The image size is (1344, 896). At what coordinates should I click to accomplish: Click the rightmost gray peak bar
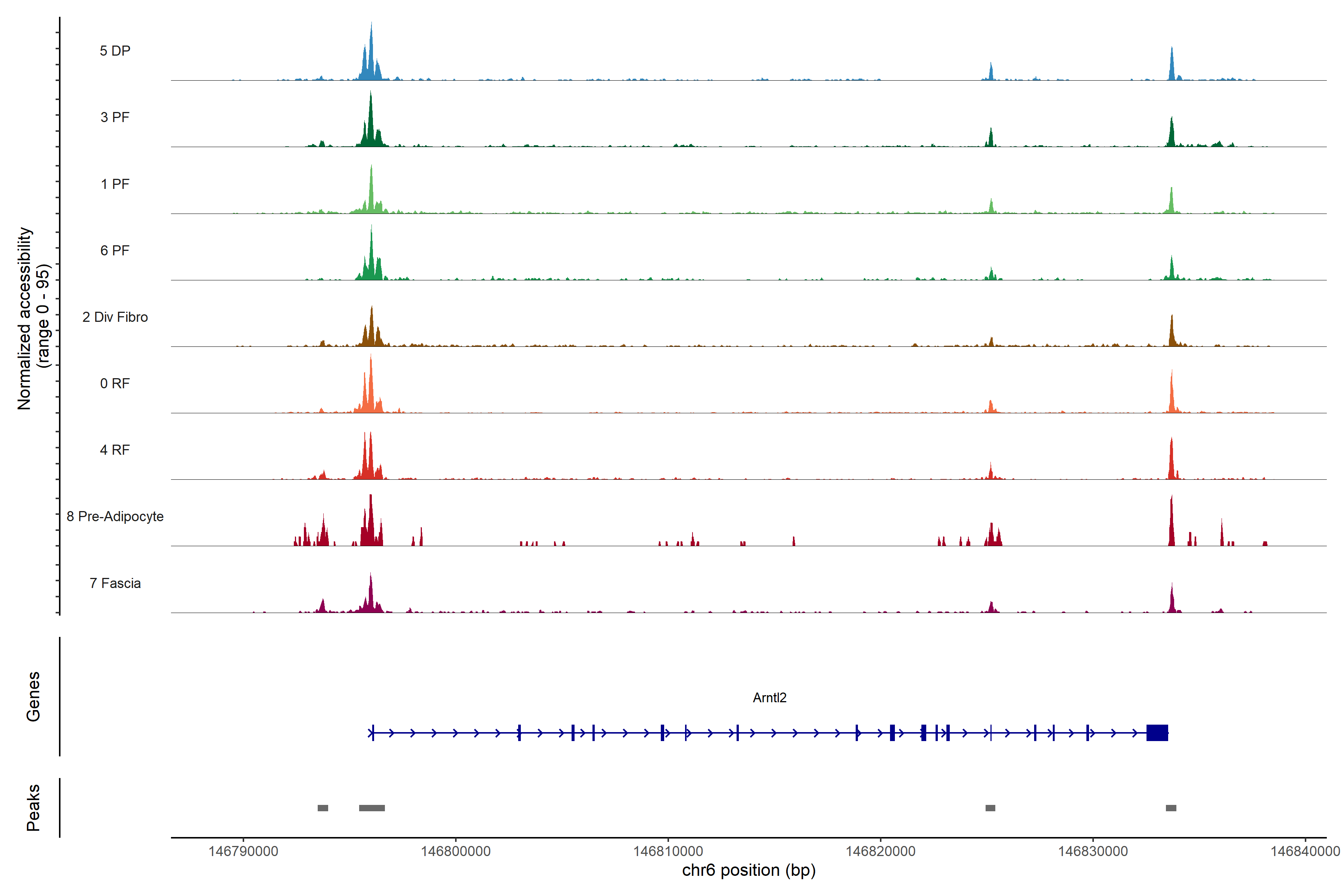pyautogui.click(x=1171, y=808)
